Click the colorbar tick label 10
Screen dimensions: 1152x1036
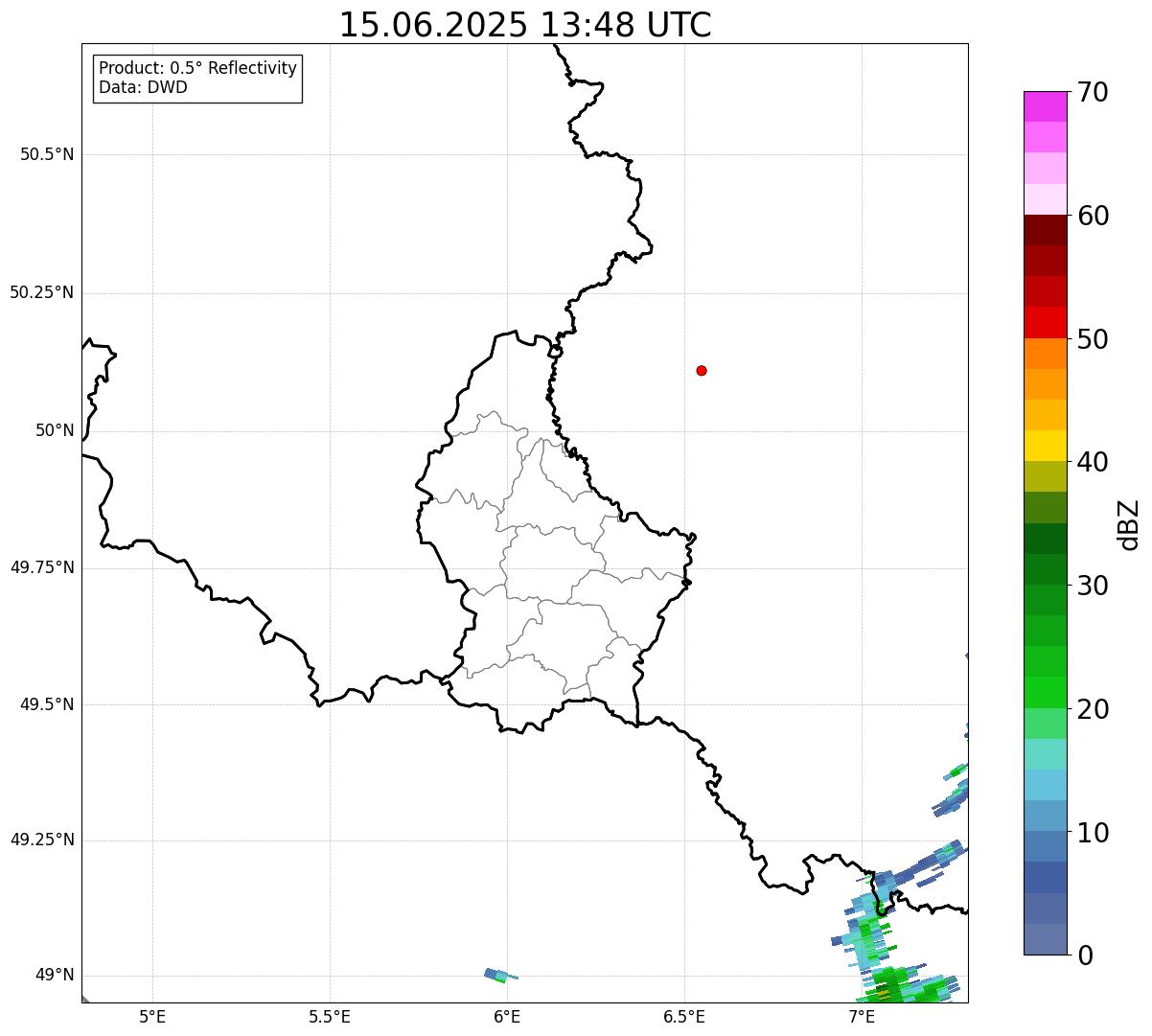(1094, 832)
